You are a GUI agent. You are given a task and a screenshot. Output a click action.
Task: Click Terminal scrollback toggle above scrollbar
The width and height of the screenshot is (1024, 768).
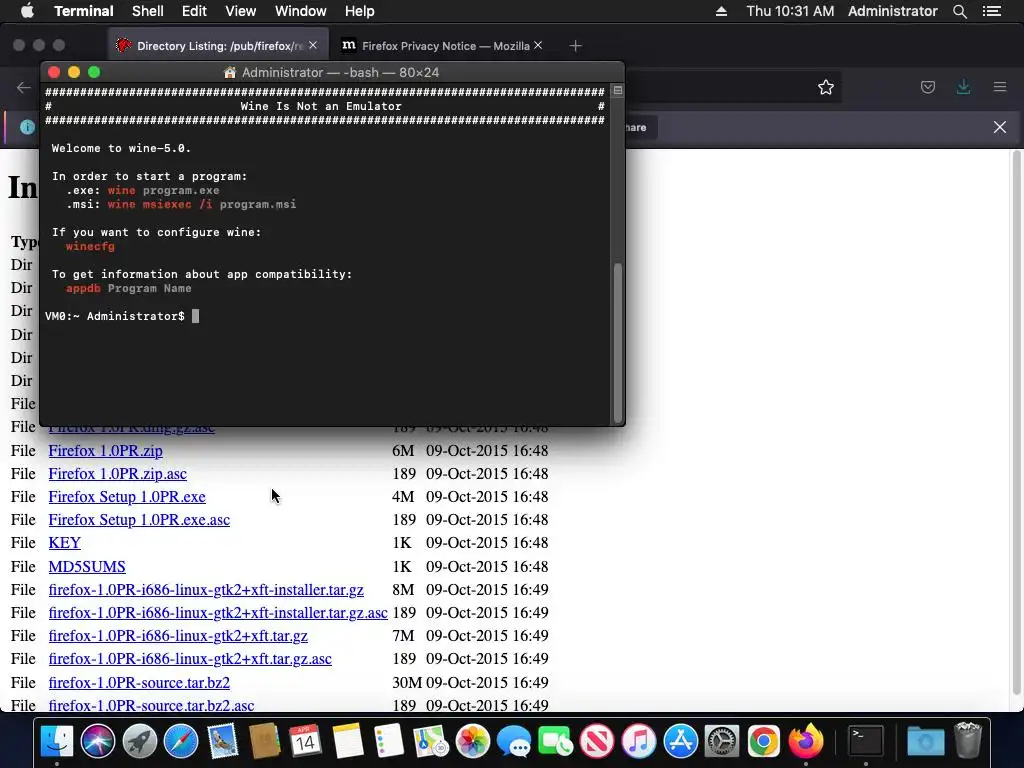coord(617,90)
